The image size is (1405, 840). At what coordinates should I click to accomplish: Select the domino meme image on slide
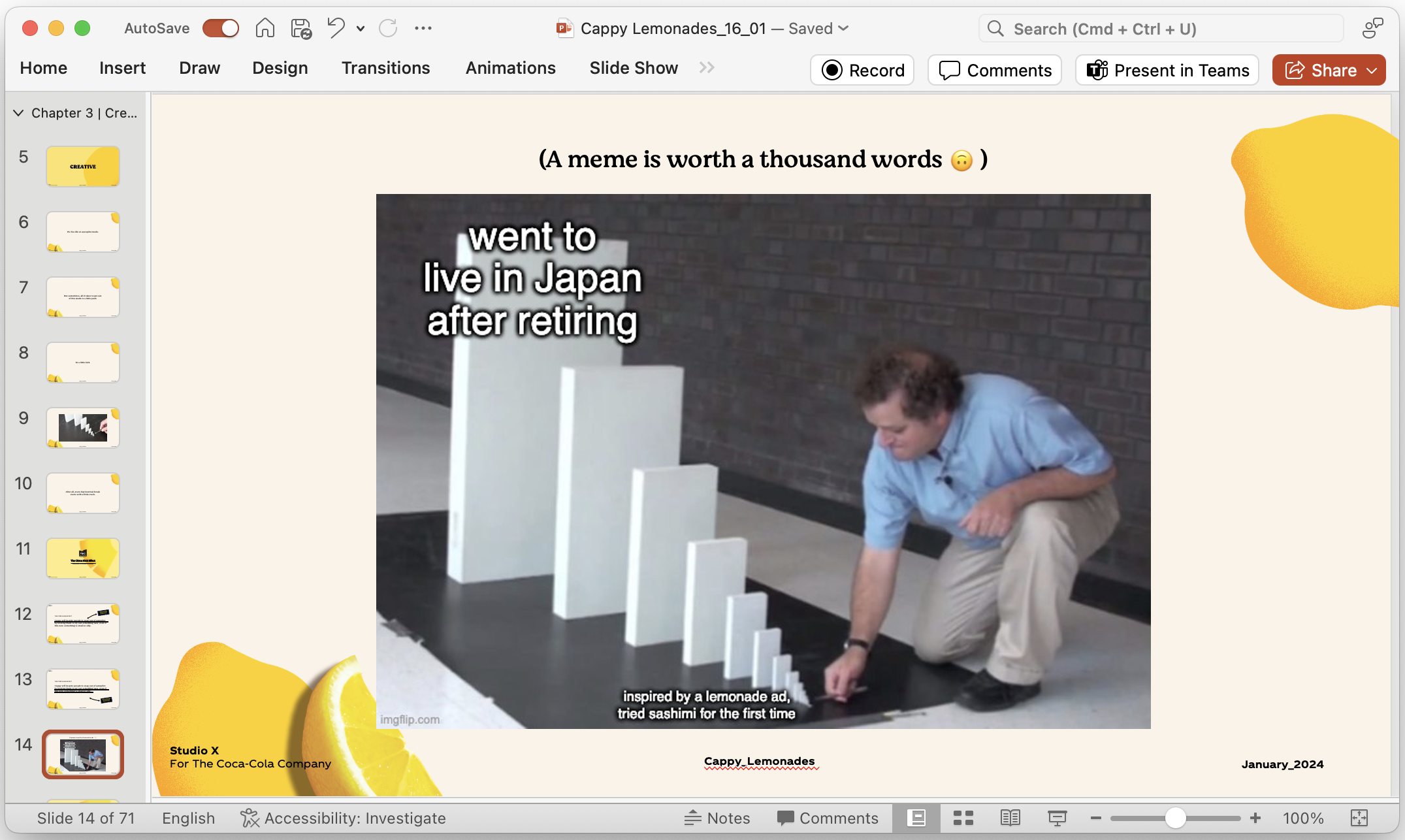point(763,461)
